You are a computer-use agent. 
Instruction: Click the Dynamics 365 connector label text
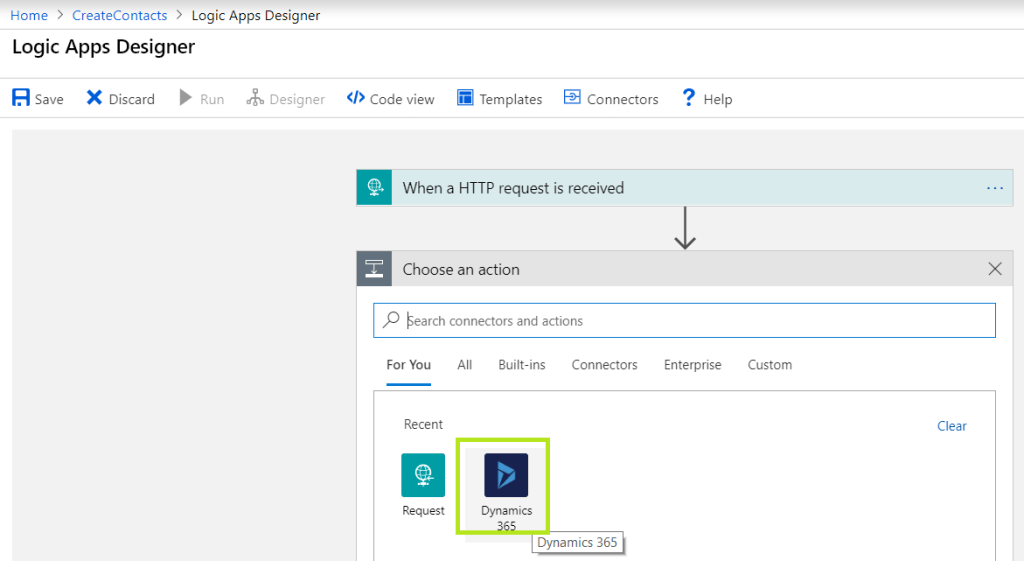506,518
